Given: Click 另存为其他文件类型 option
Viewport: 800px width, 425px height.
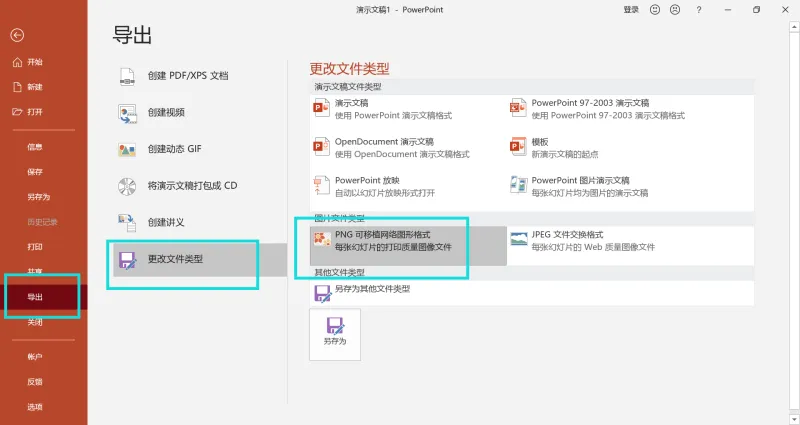Looking at the screenshot, I should click(x=532, y=293).
